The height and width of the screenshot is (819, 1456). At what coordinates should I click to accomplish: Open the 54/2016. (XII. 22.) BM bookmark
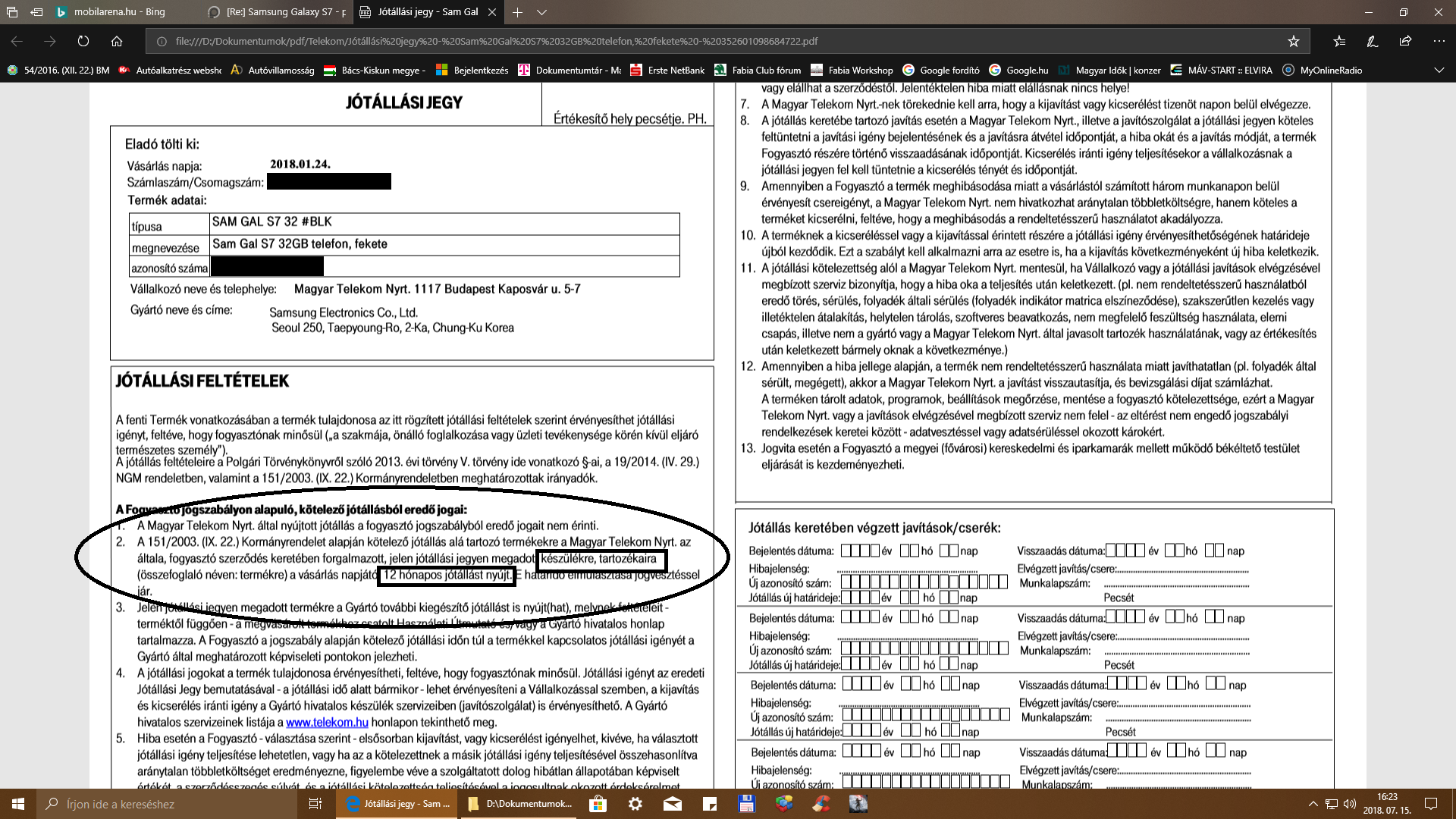click(58, 71)
